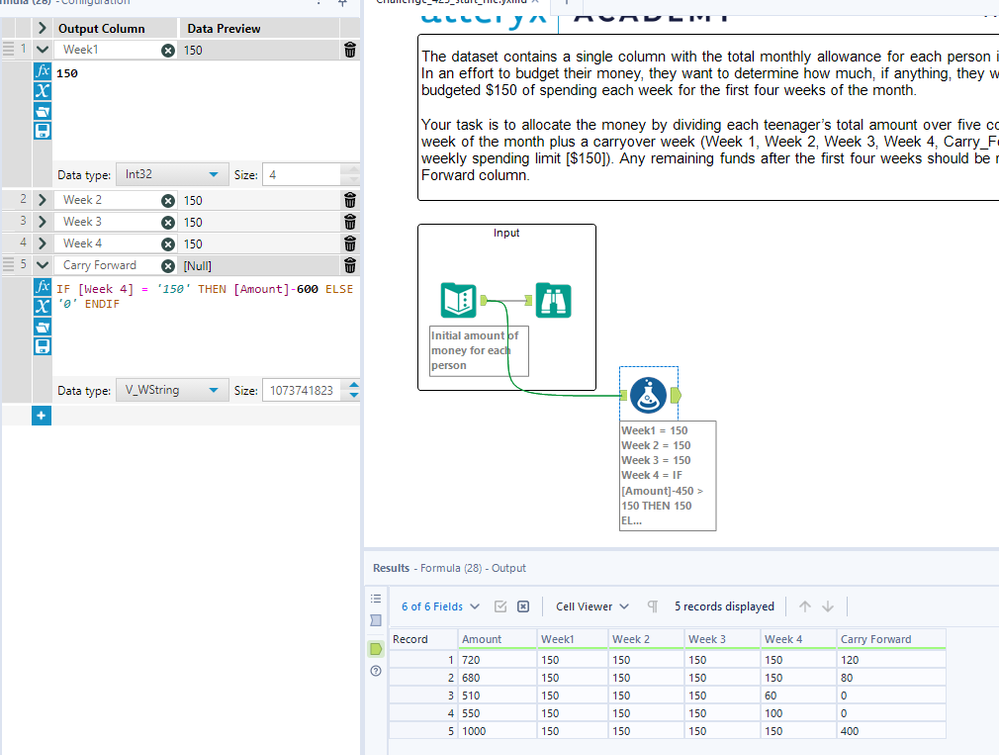This screenshot has width=999, height=755.
Task: Open the Cell Viewer dropdown
Action: tap(593, 607)
